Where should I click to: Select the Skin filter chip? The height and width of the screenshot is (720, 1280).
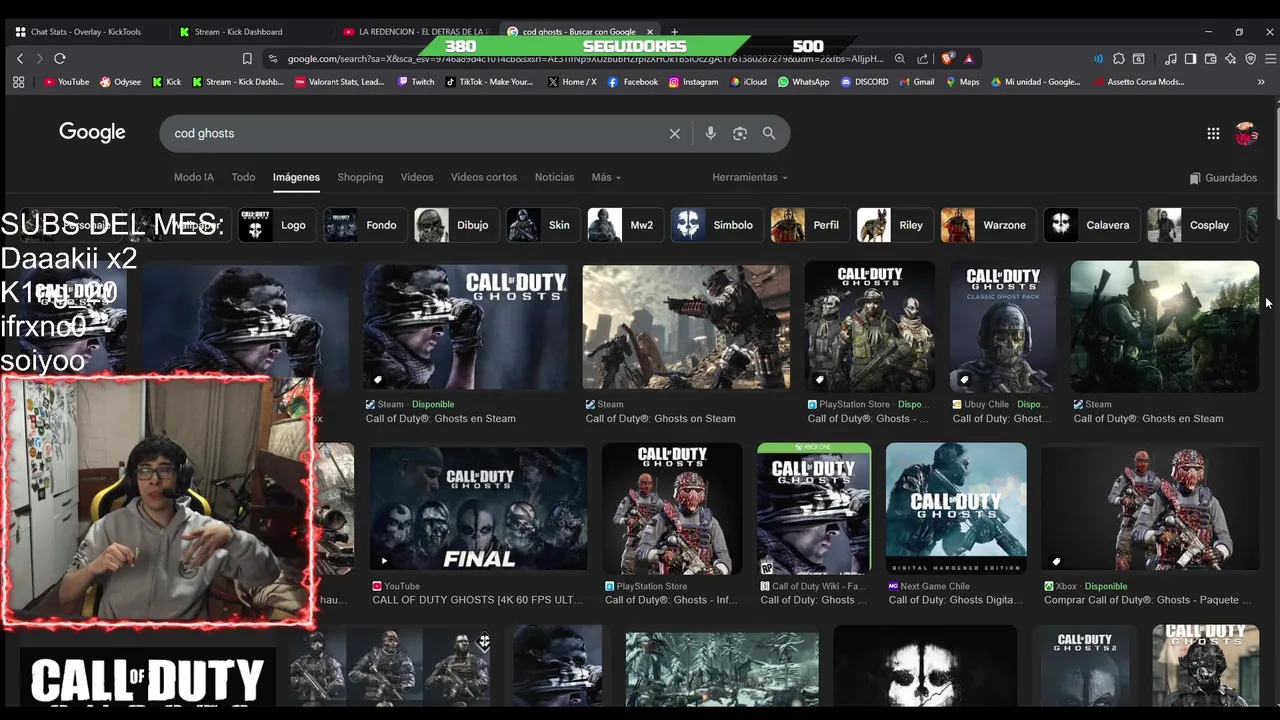point(542,225)
